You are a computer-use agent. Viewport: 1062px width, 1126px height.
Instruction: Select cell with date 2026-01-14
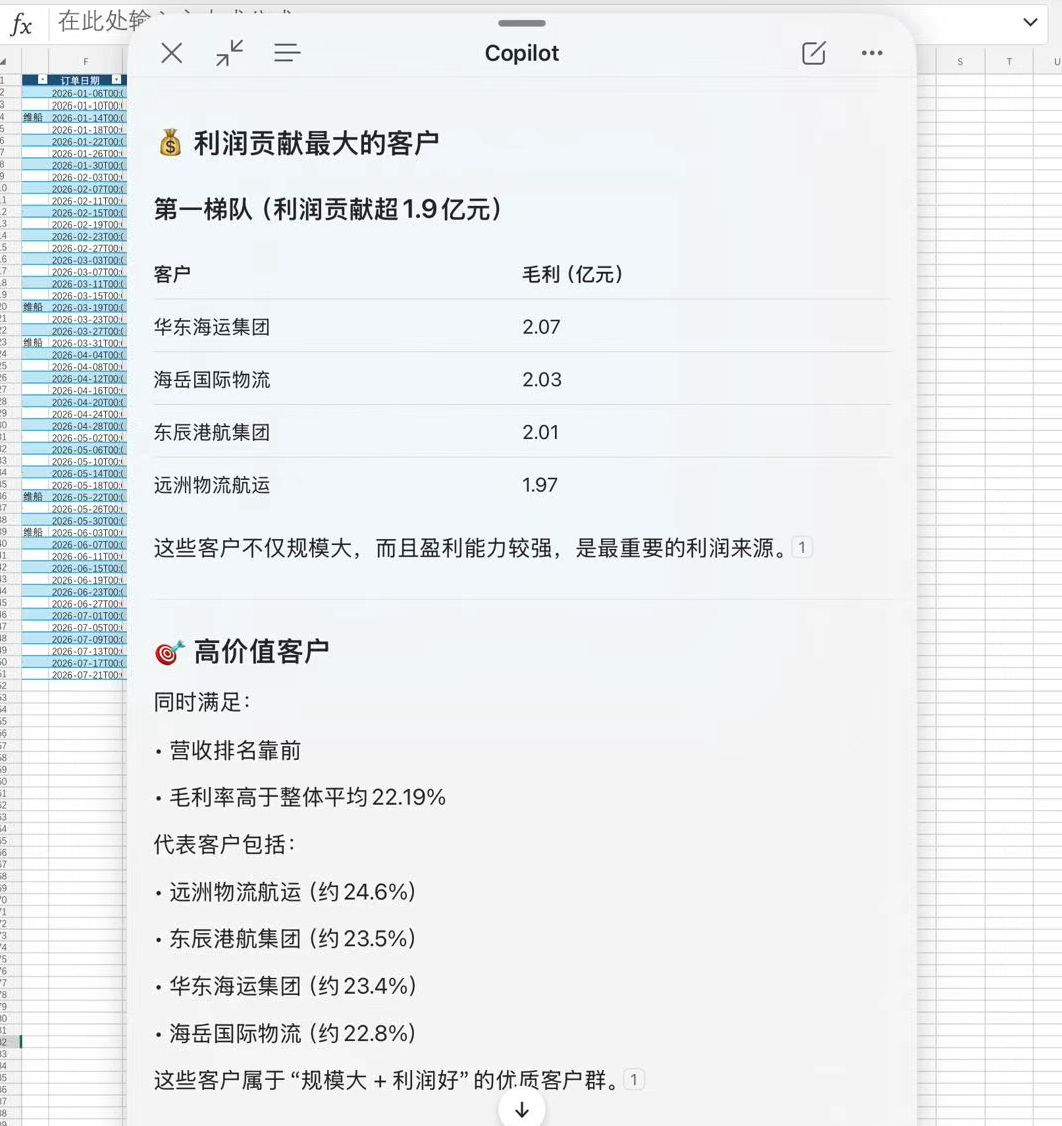coord(88,118)
